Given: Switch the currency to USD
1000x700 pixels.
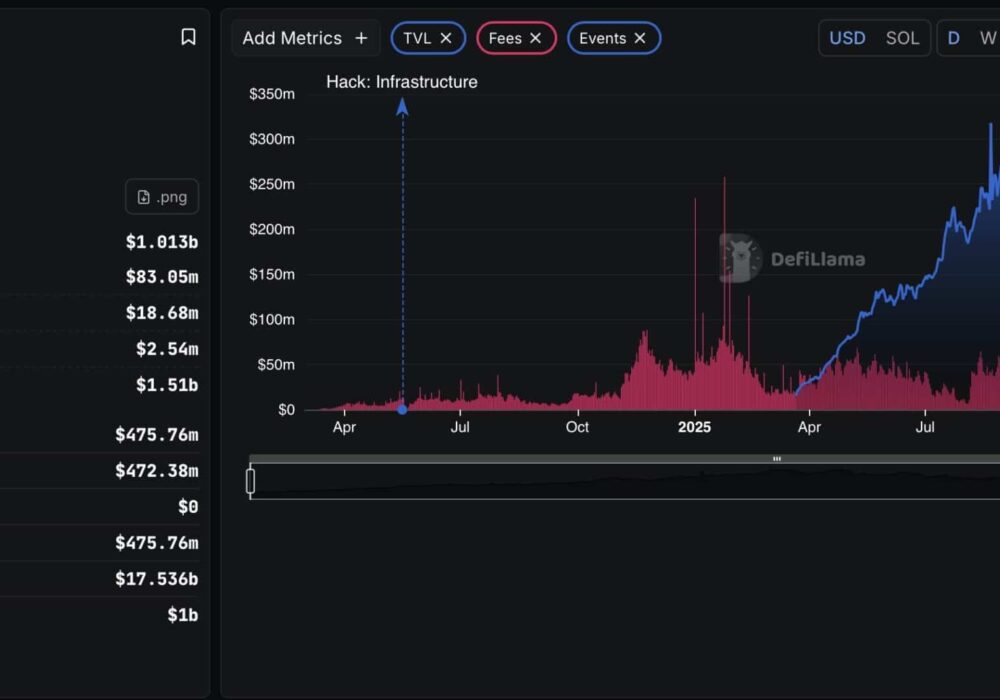Looking at the screenshot, I should (847, 38).
